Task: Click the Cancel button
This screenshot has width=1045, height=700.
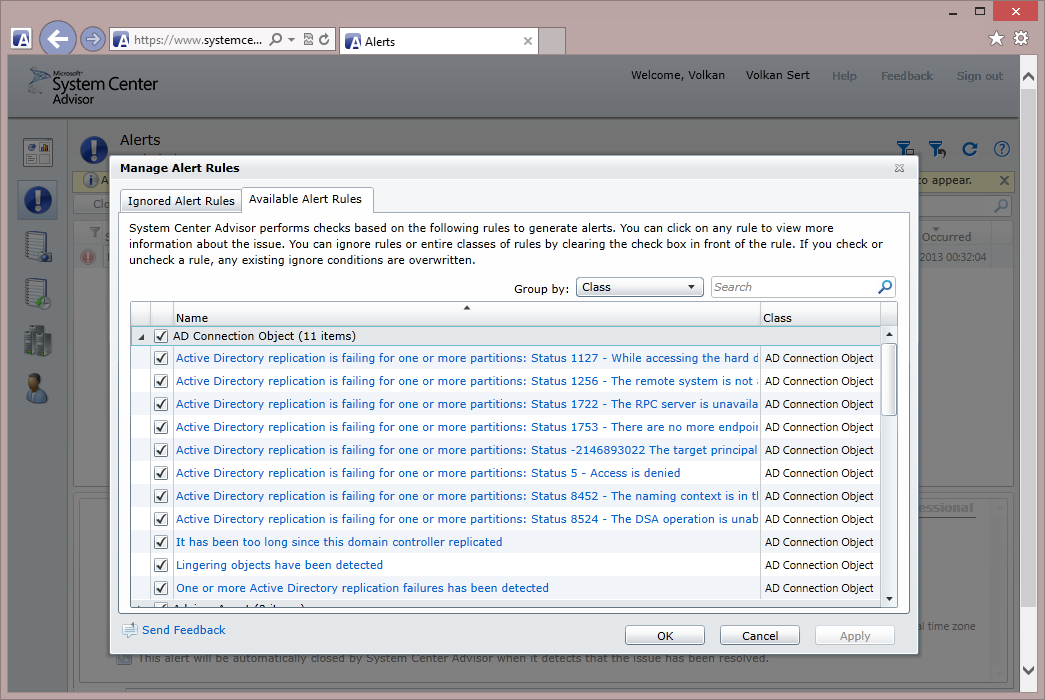Action: (x=760, y=635)
